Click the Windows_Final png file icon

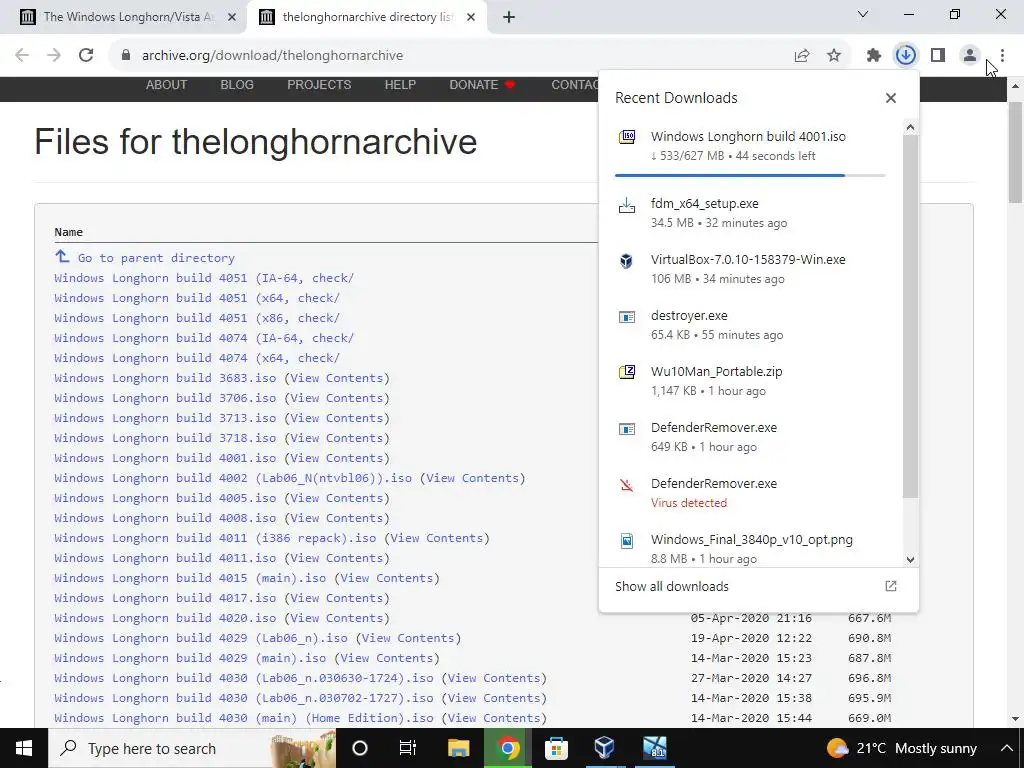pos(627,541)
